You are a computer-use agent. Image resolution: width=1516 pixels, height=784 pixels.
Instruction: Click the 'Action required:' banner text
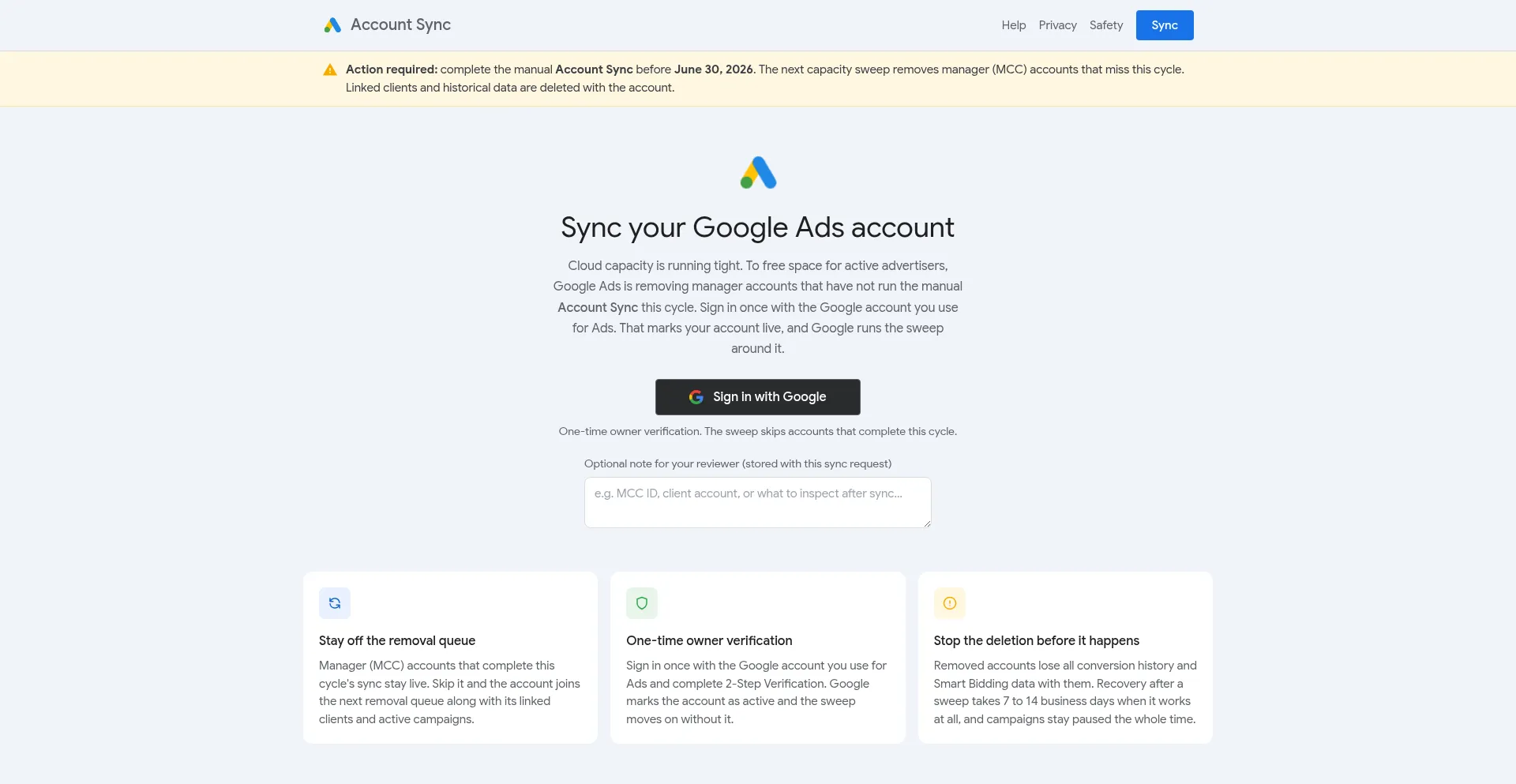[x=392, y=69]
